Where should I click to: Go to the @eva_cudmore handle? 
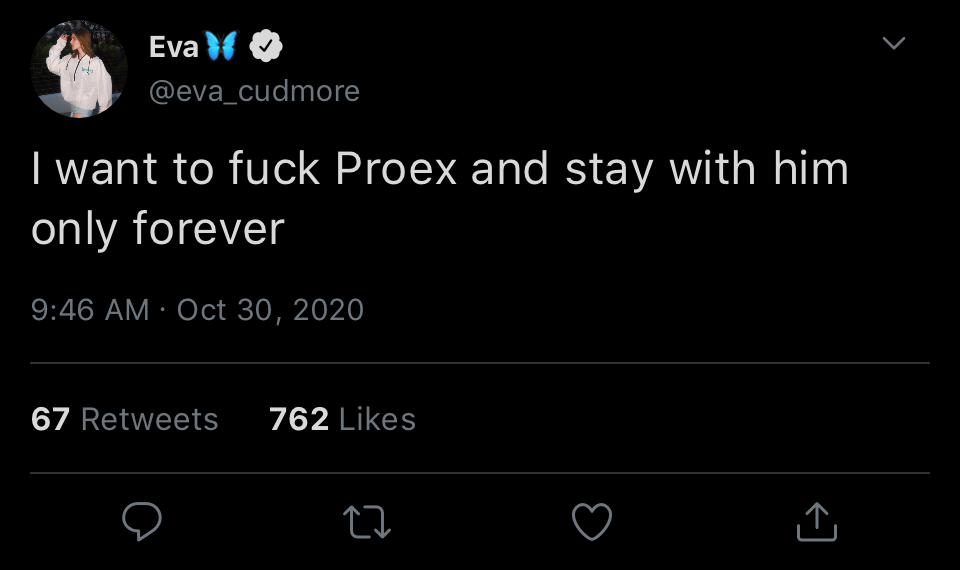[254, 91]
